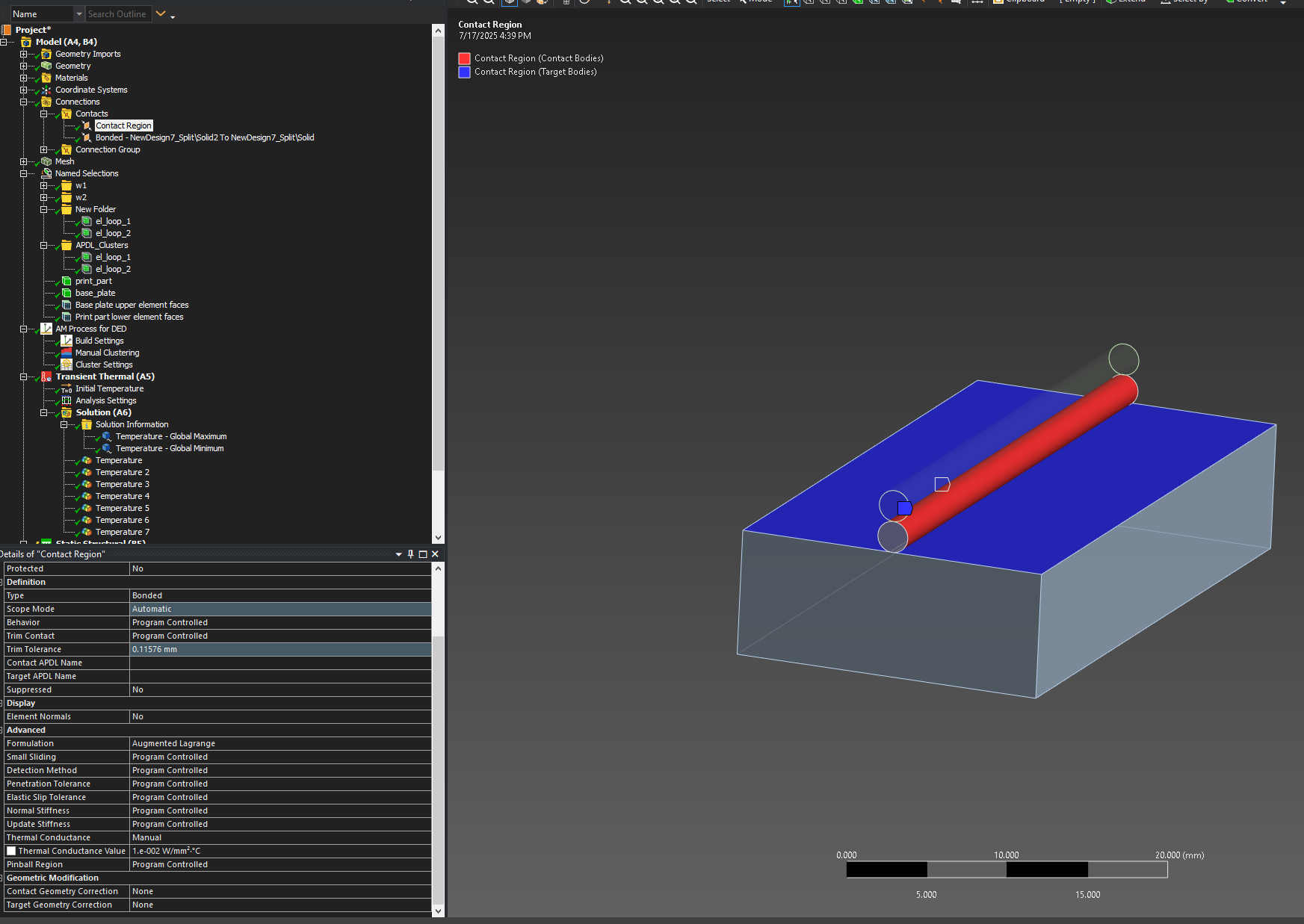Open the Details panel options arrow menu

(x=399, y=554)
